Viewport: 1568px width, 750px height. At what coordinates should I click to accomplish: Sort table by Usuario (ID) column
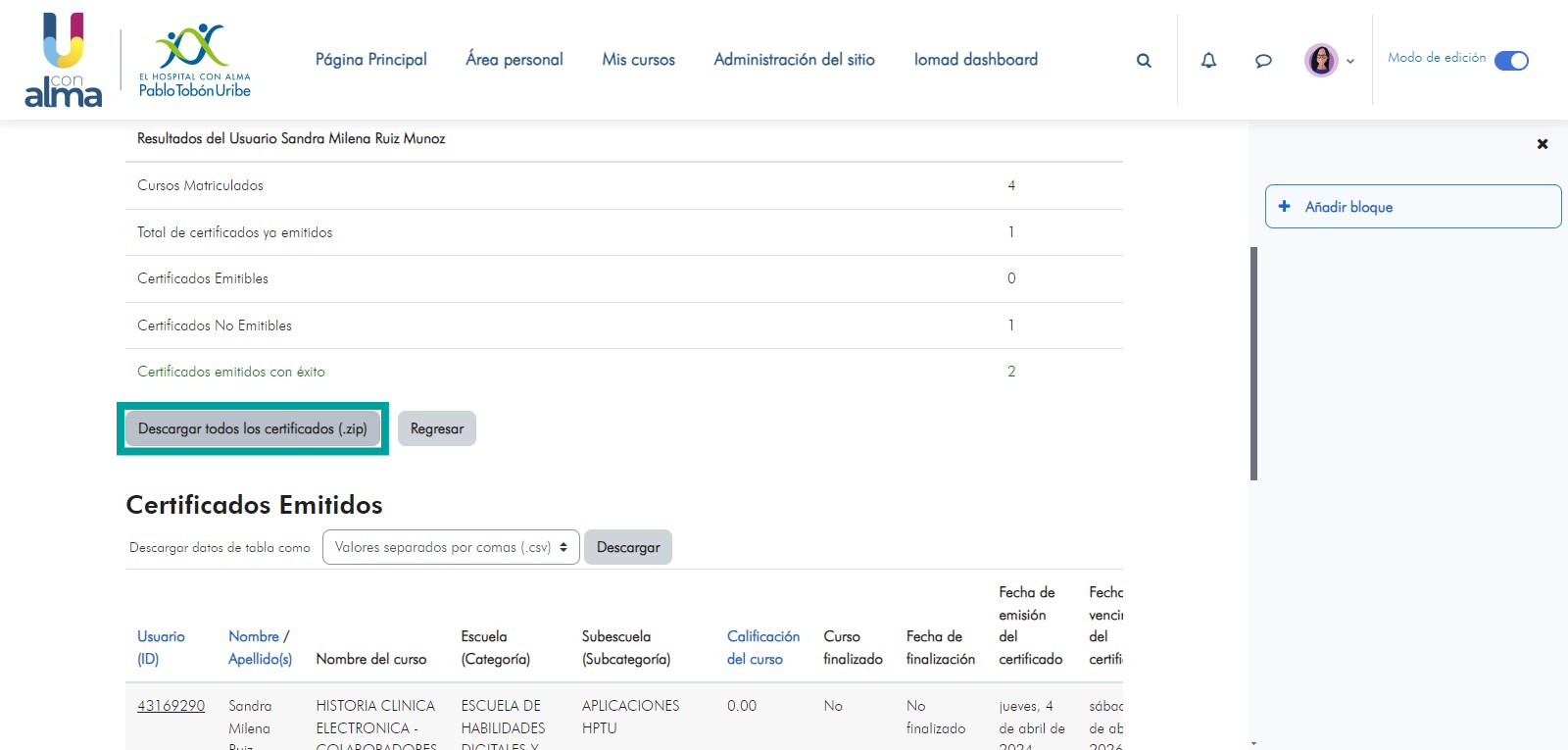click(161, 647)
